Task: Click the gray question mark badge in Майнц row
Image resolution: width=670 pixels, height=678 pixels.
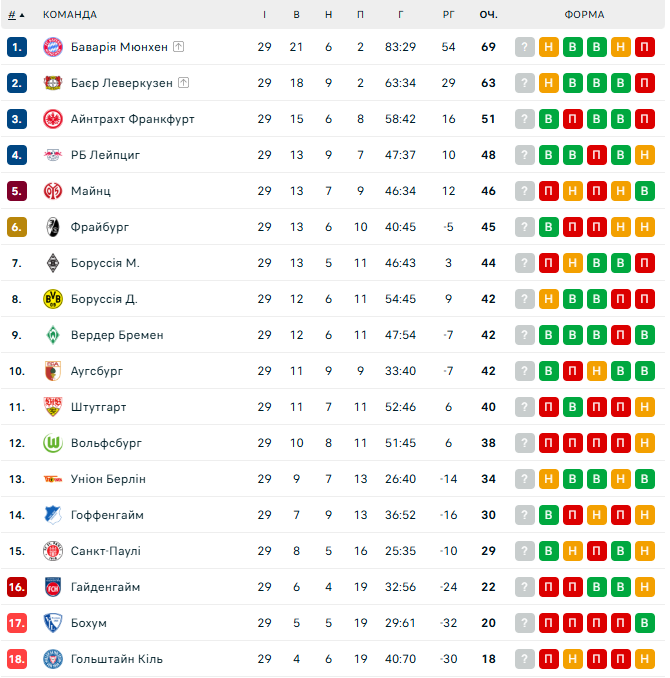Action: pos(525,191)
